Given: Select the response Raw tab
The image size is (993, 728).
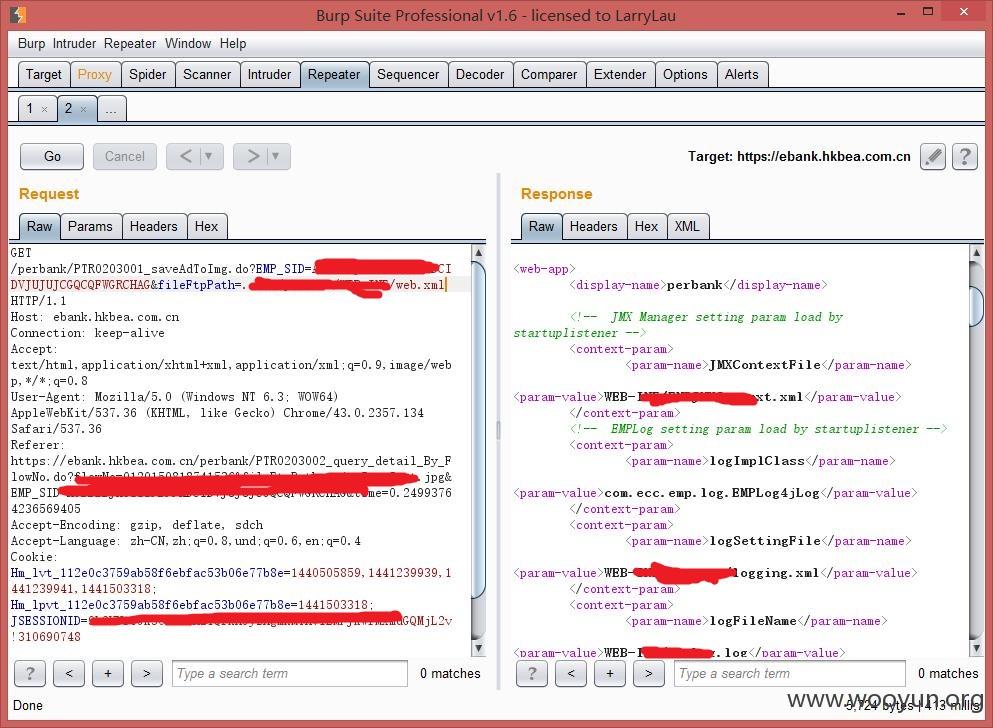Looking at the screenshot, I should coord(541,227).
